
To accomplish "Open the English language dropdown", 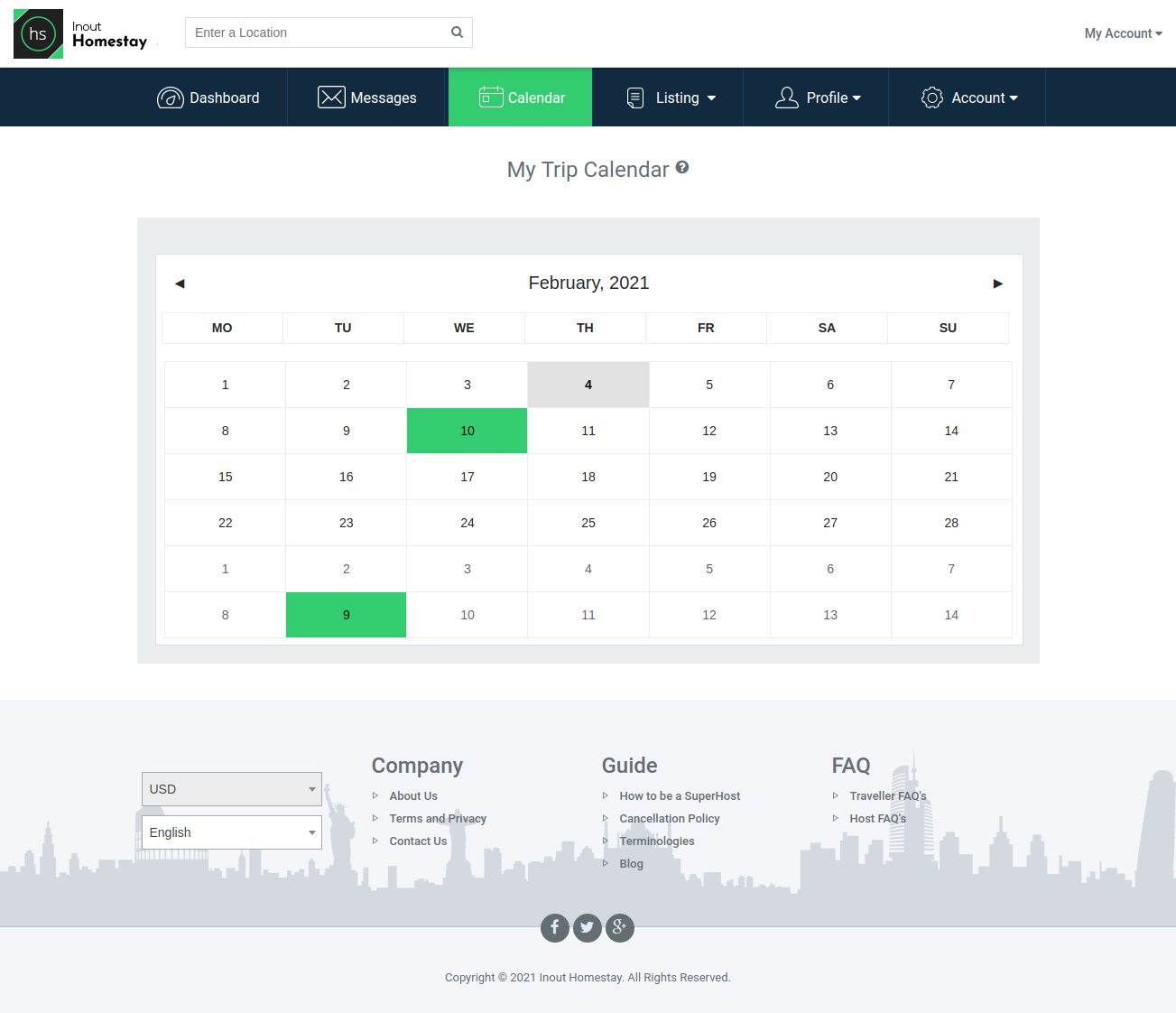I will pos(231,832).
